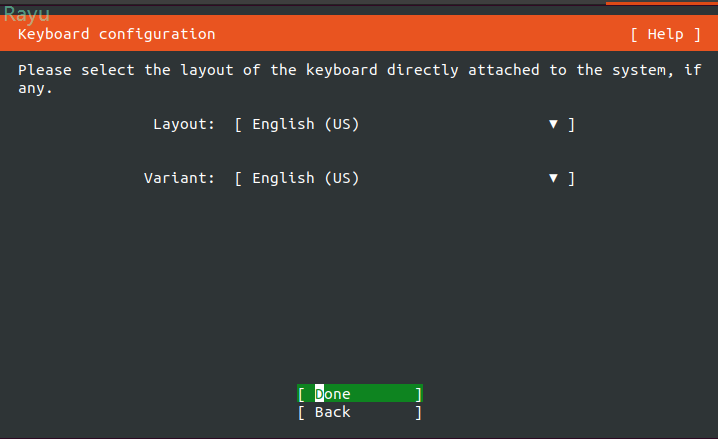Open the Help button in header
Screen dimensions: 718x439
[665, 34]
